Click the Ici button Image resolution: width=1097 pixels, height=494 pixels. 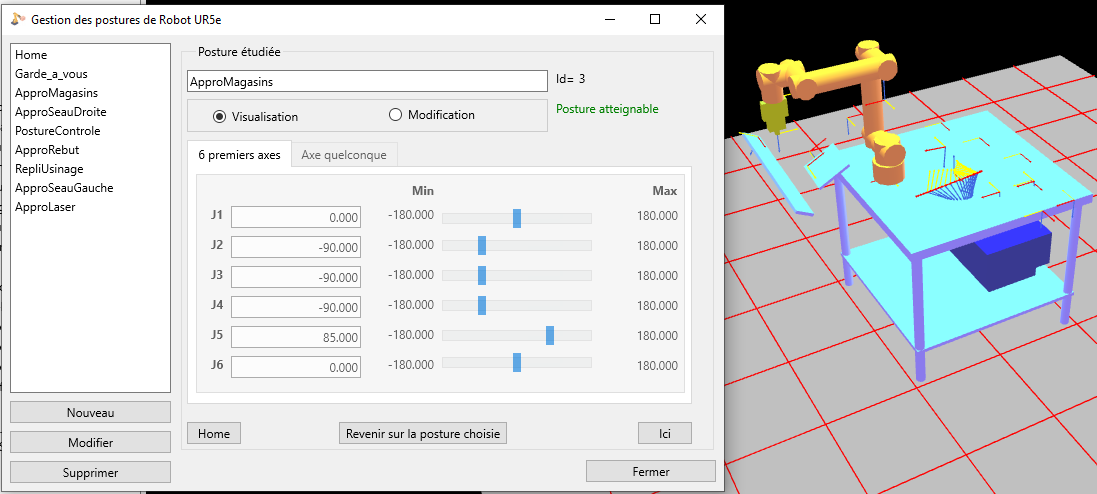click(x=664, y=433)
